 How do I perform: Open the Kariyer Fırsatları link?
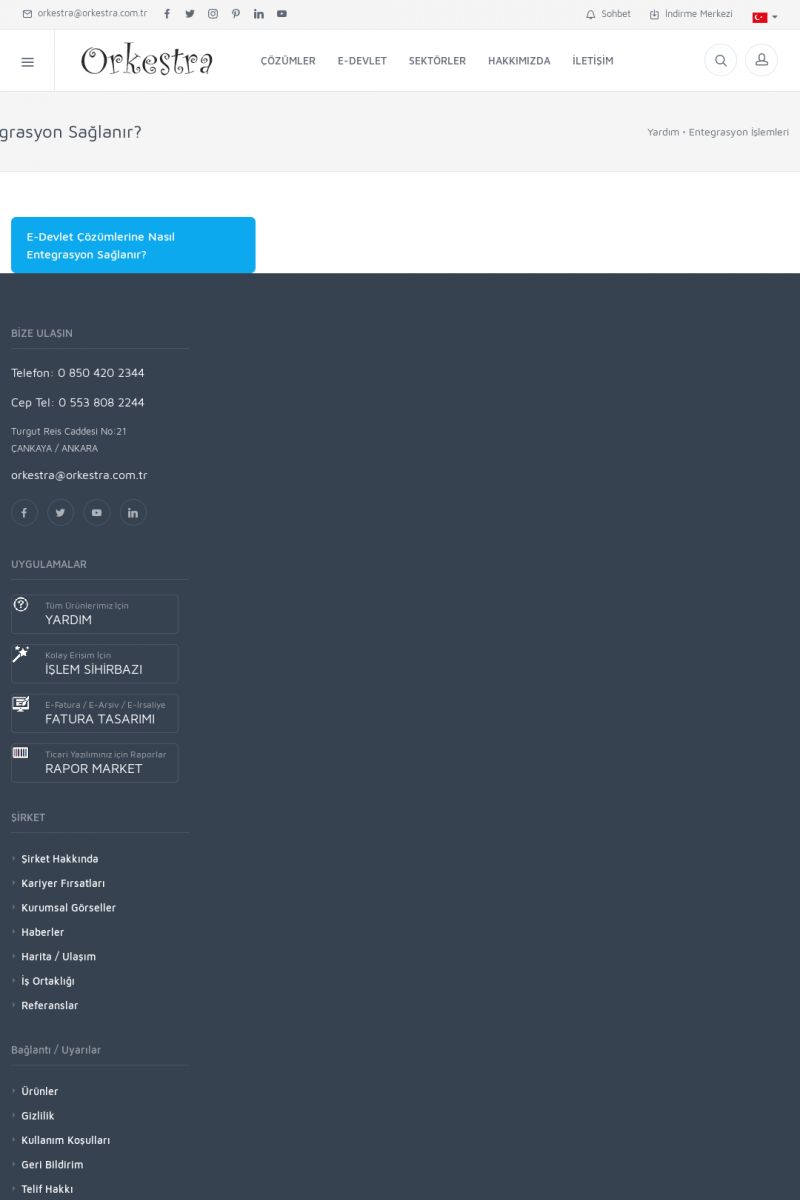pos(63,883)
